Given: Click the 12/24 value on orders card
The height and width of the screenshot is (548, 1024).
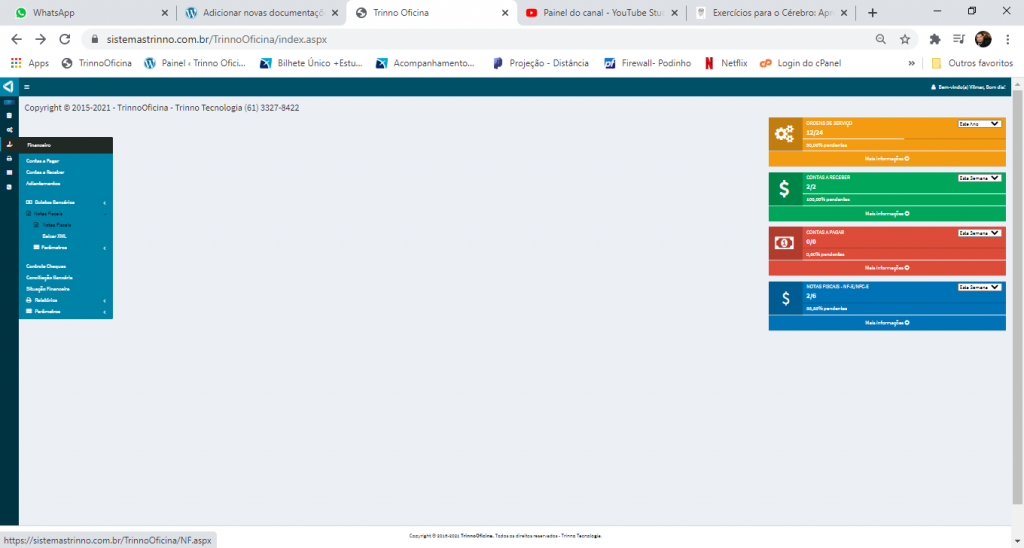Looking at the screenshot, I should click(x=814, y=133).
